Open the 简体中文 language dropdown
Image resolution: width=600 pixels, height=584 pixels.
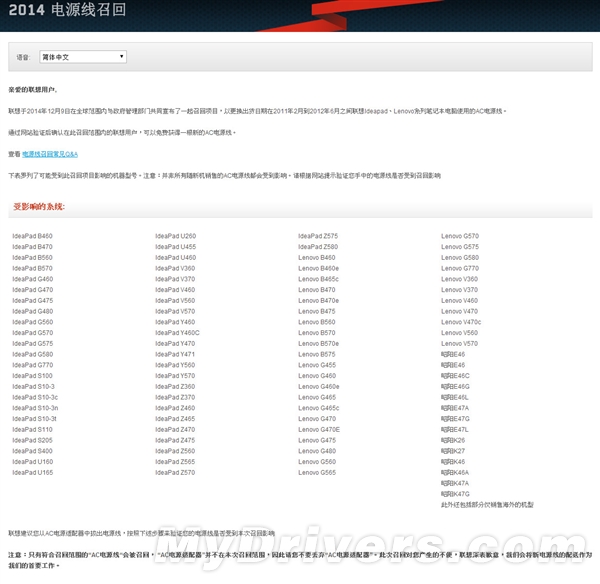coord(83,57)
